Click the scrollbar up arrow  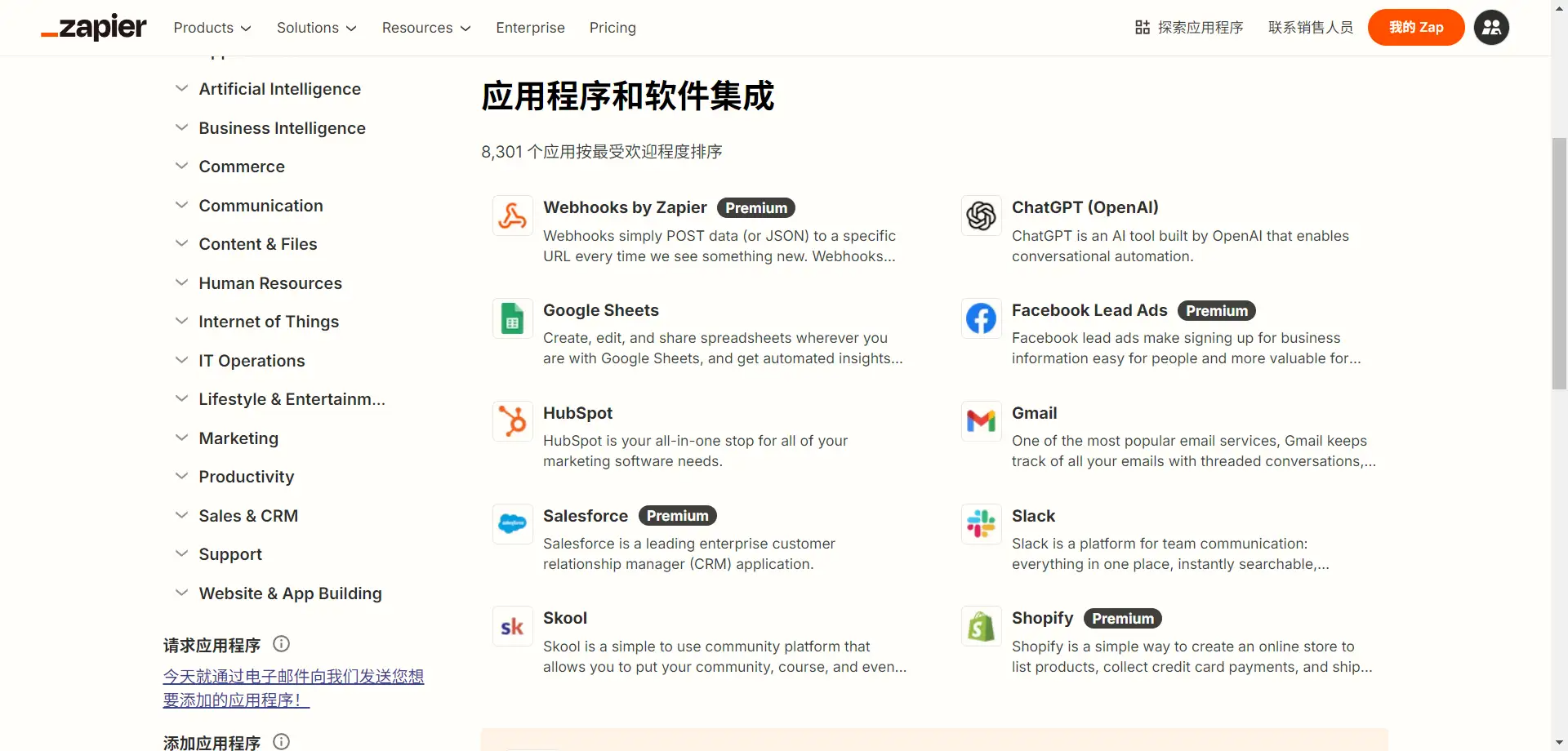pos(1559,7)
